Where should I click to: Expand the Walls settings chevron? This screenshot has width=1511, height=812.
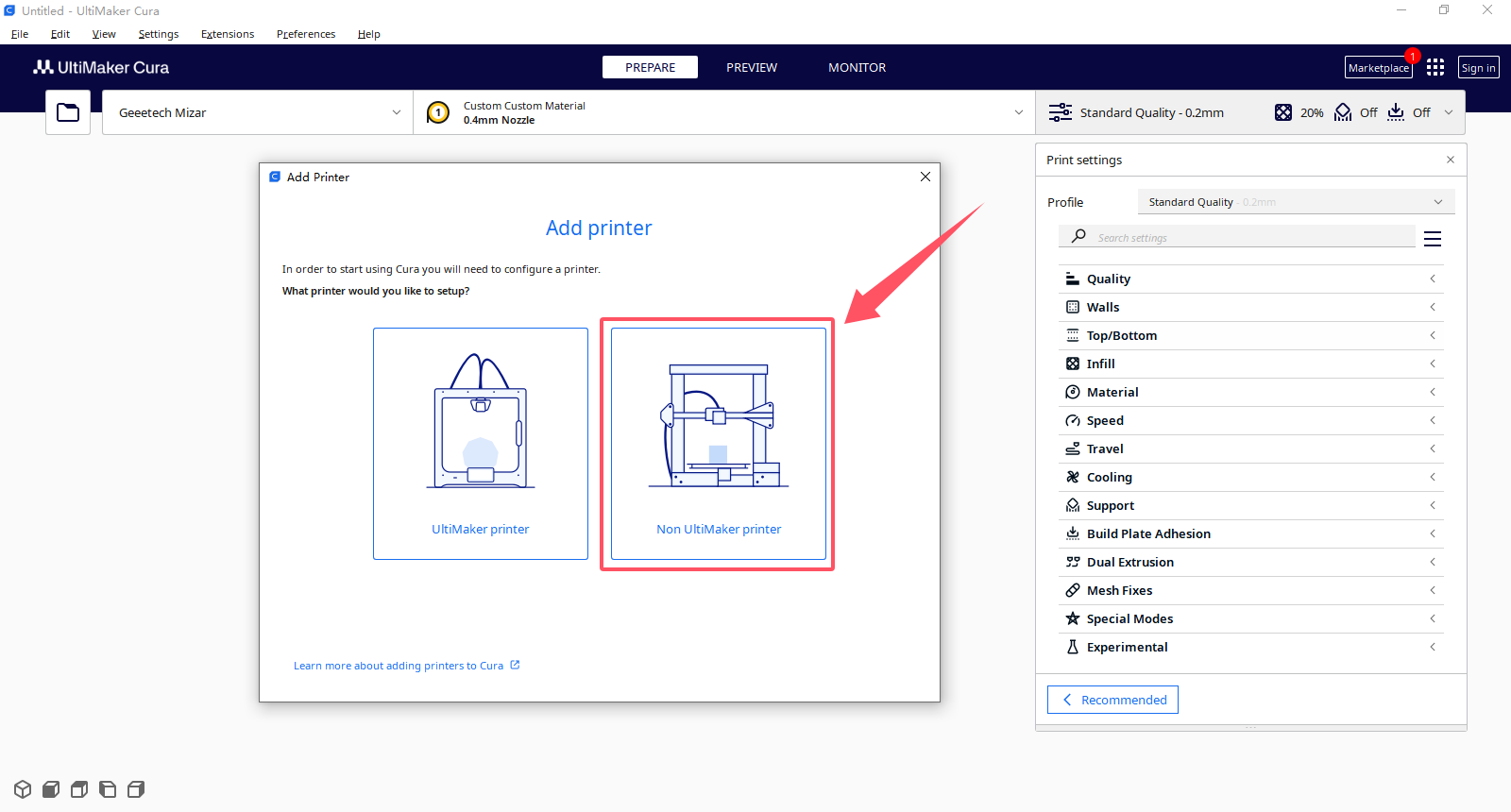[x=1433, y=307]
